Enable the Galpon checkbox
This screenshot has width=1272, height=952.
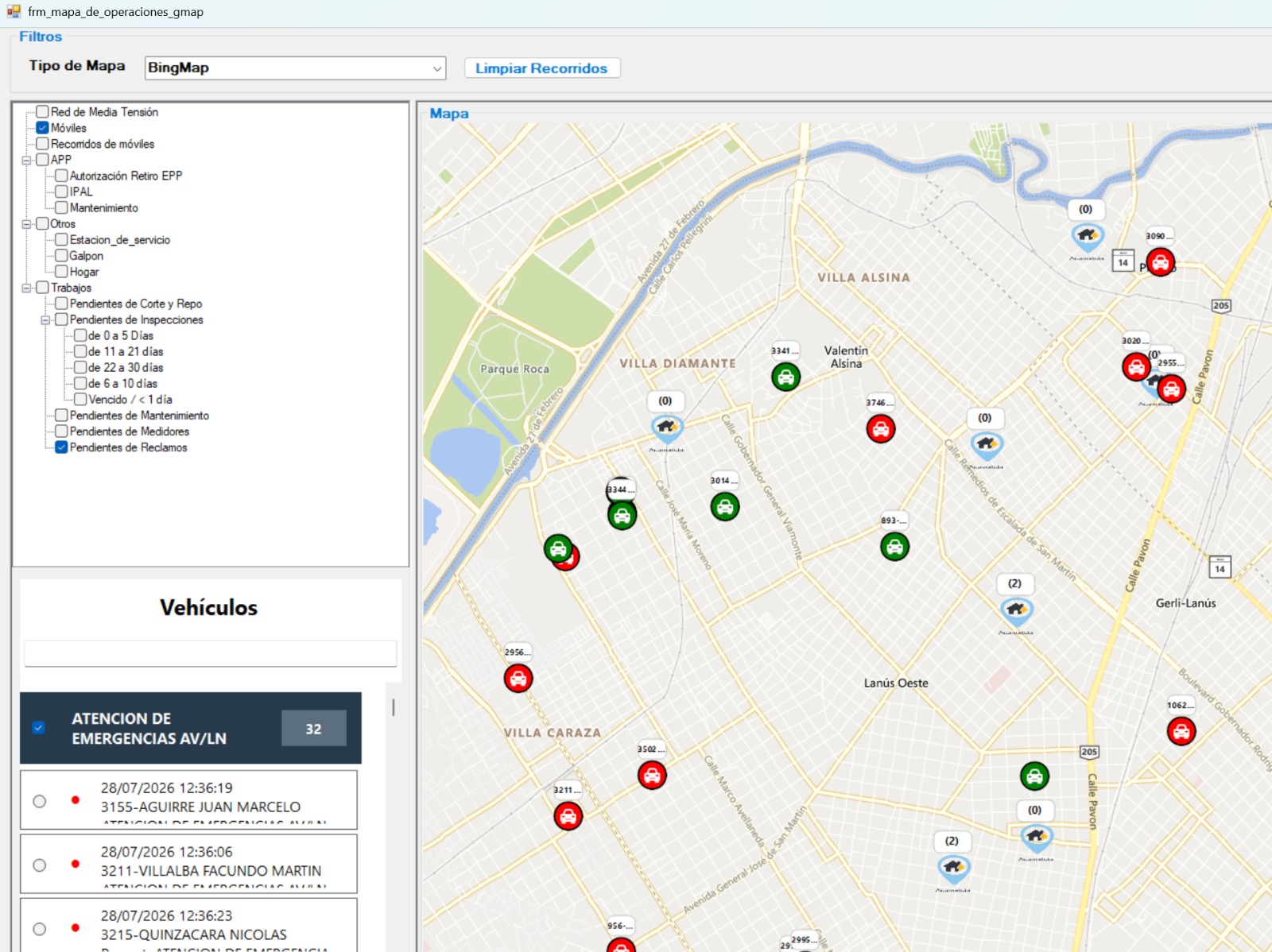coord(61,256)
